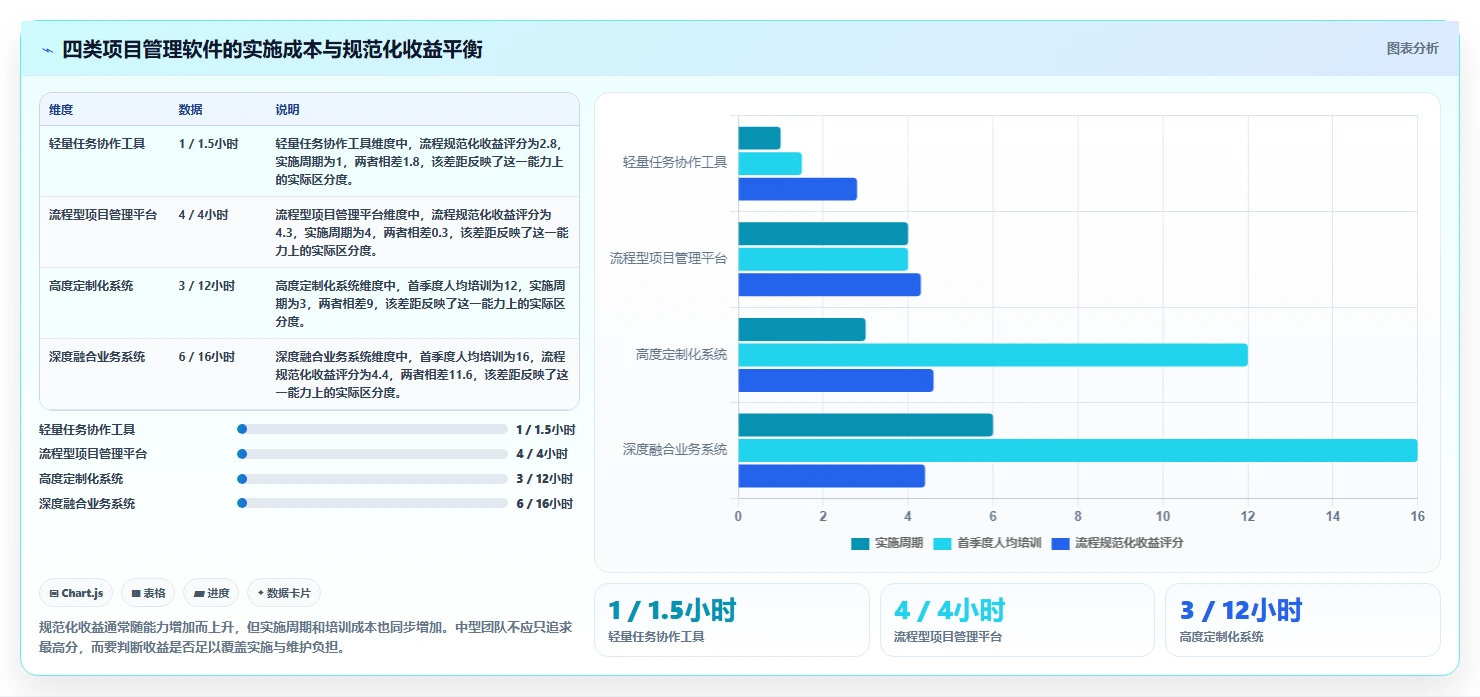Click the 6 / 16小时 progress value
Image resolution: width=1480 pixels, height=697 pixels.
point(544,504)
